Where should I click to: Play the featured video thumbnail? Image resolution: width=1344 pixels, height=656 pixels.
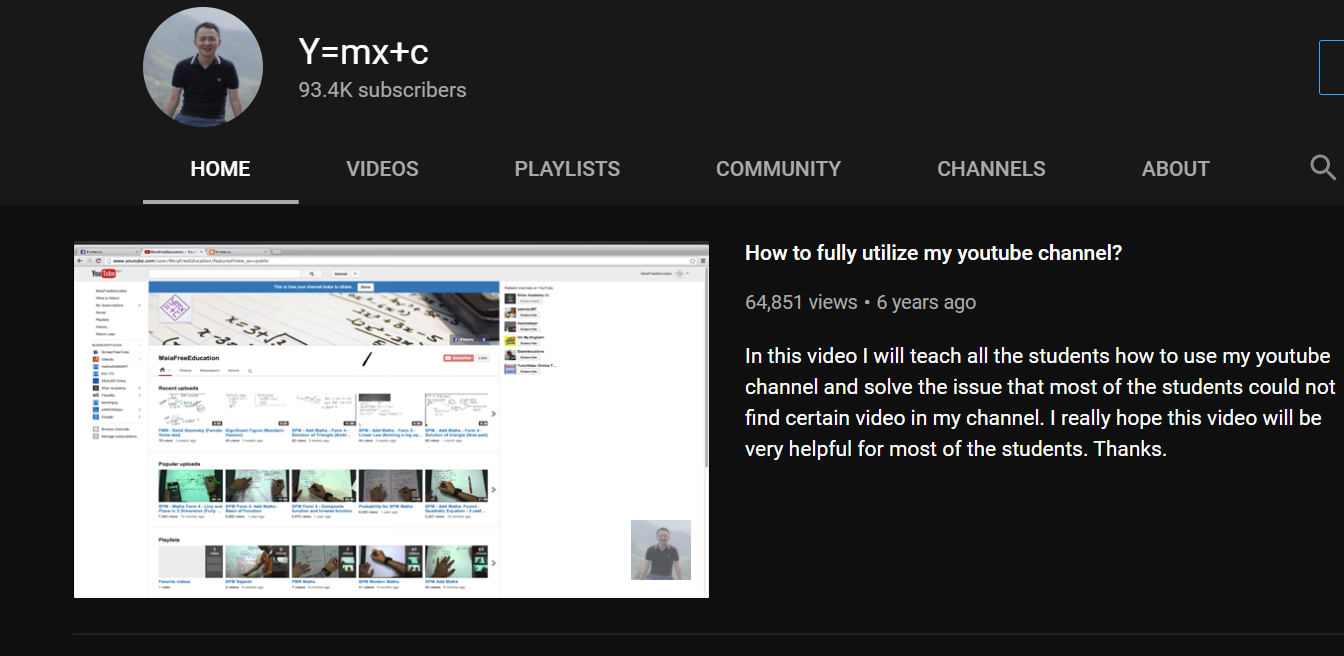pos(391,420)
